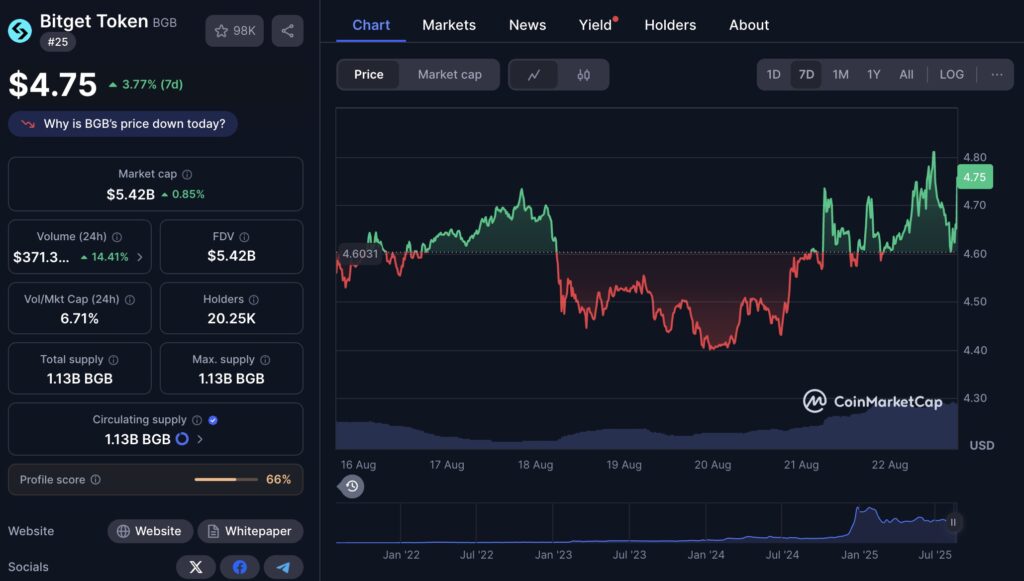Open the Chart tab

(371, 25)
